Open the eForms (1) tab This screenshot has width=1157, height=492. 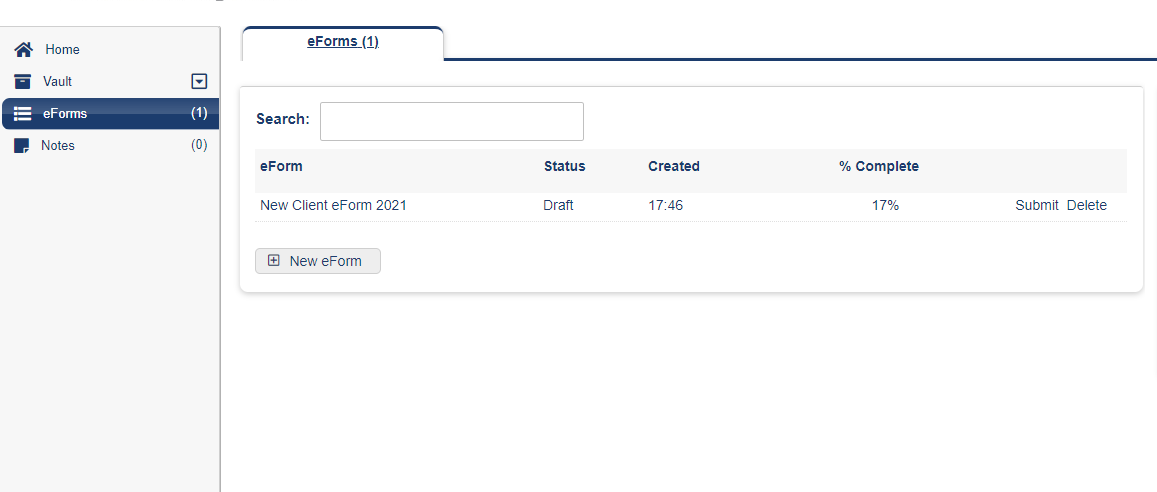point(343,42)
